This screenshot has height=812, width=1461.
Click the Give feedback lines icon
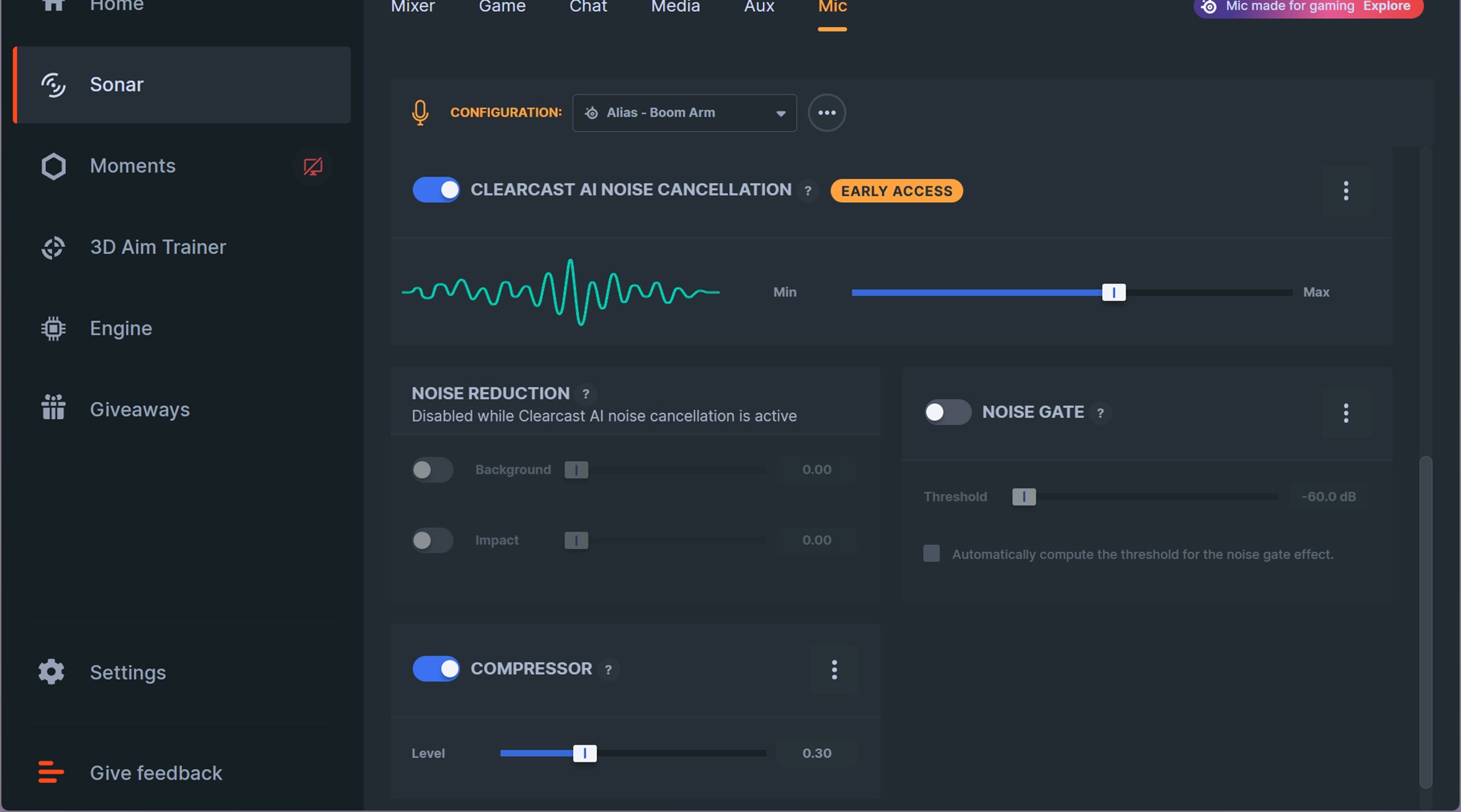tap(51, 772)
